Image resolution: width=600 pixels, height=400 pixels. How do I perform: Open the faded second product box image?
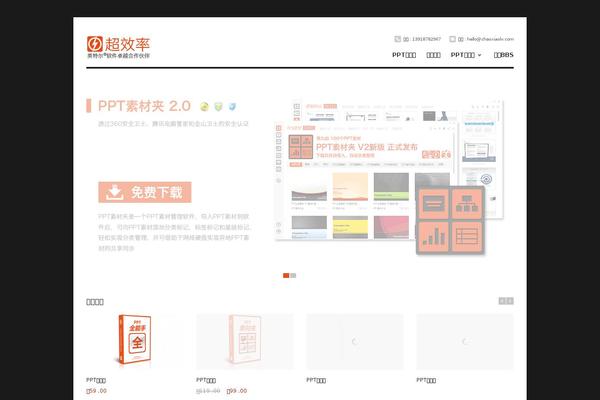245,341
